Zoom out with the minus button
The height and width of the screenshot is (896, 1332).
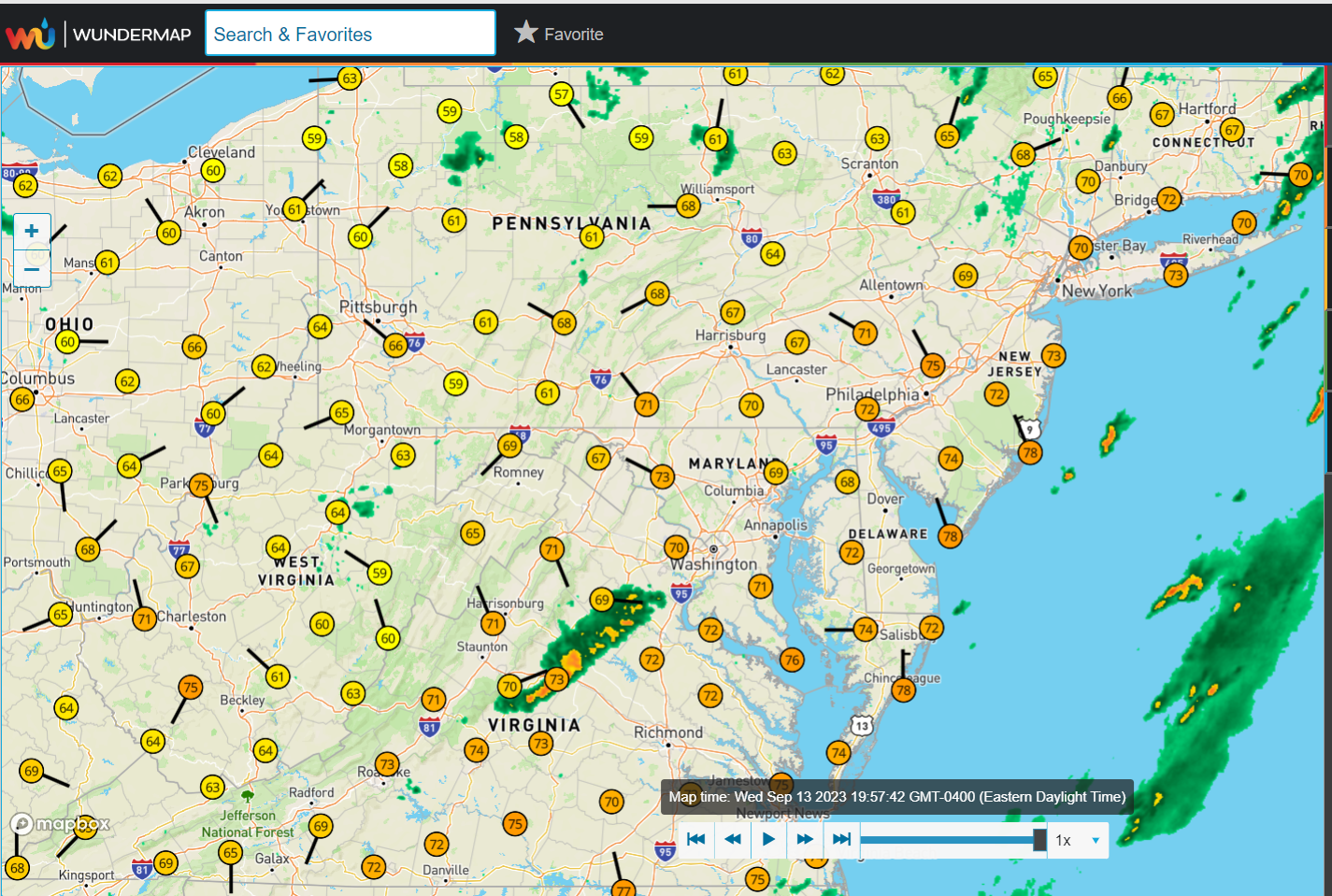coord(32,269)
